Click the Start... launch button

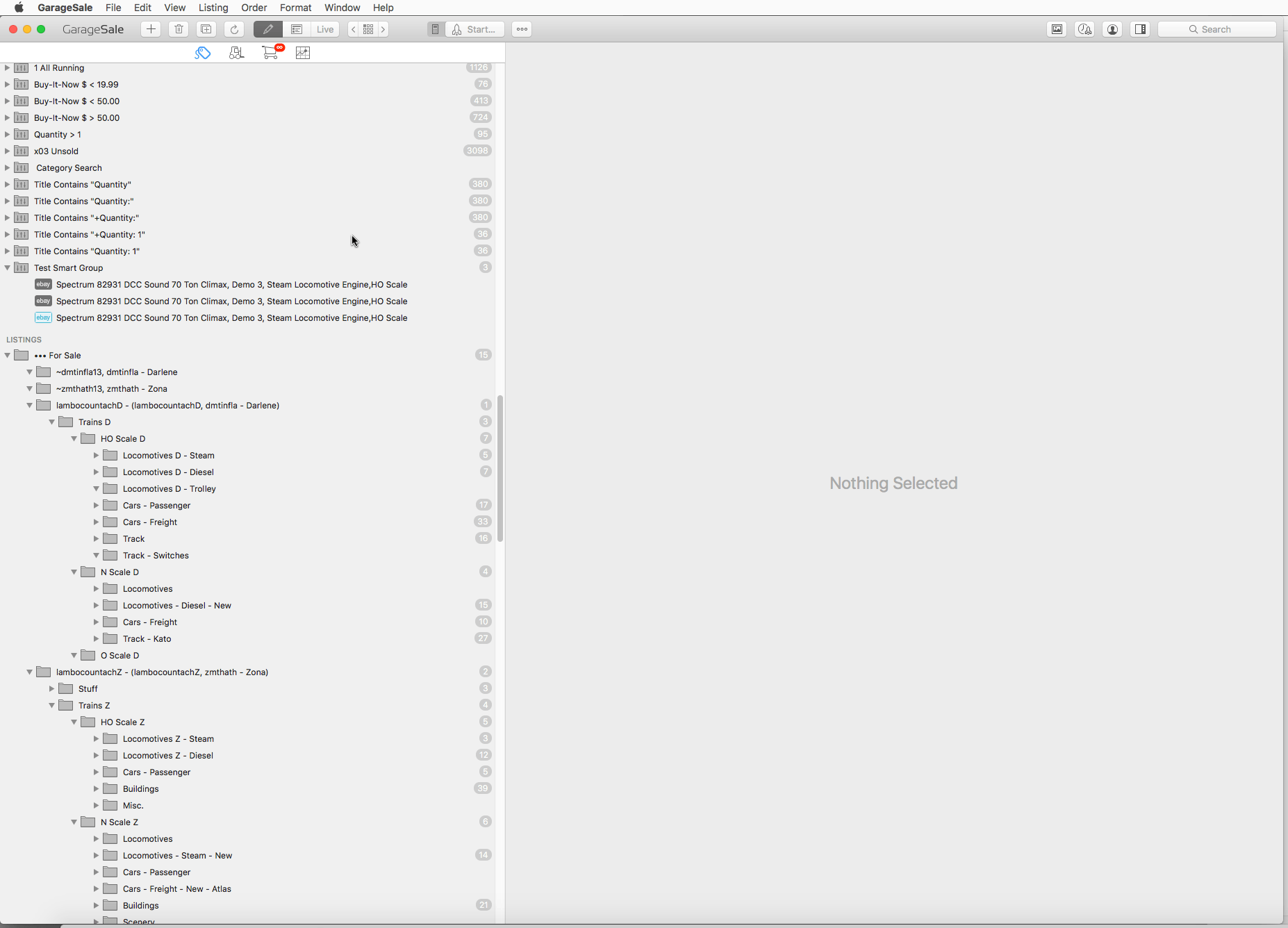click(474, 29)
